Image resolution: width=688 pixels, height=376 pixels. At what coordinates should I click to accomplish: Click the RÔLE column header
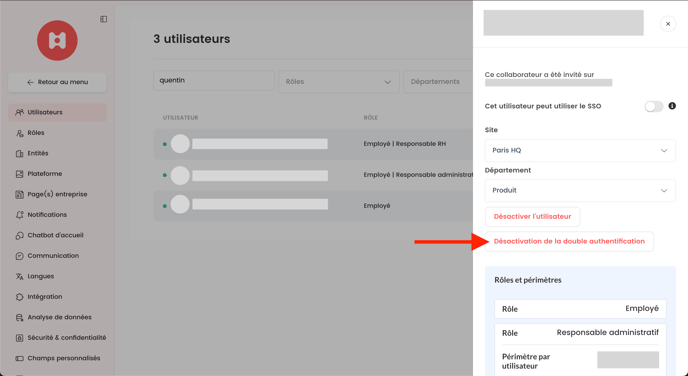tap(371, 118)
